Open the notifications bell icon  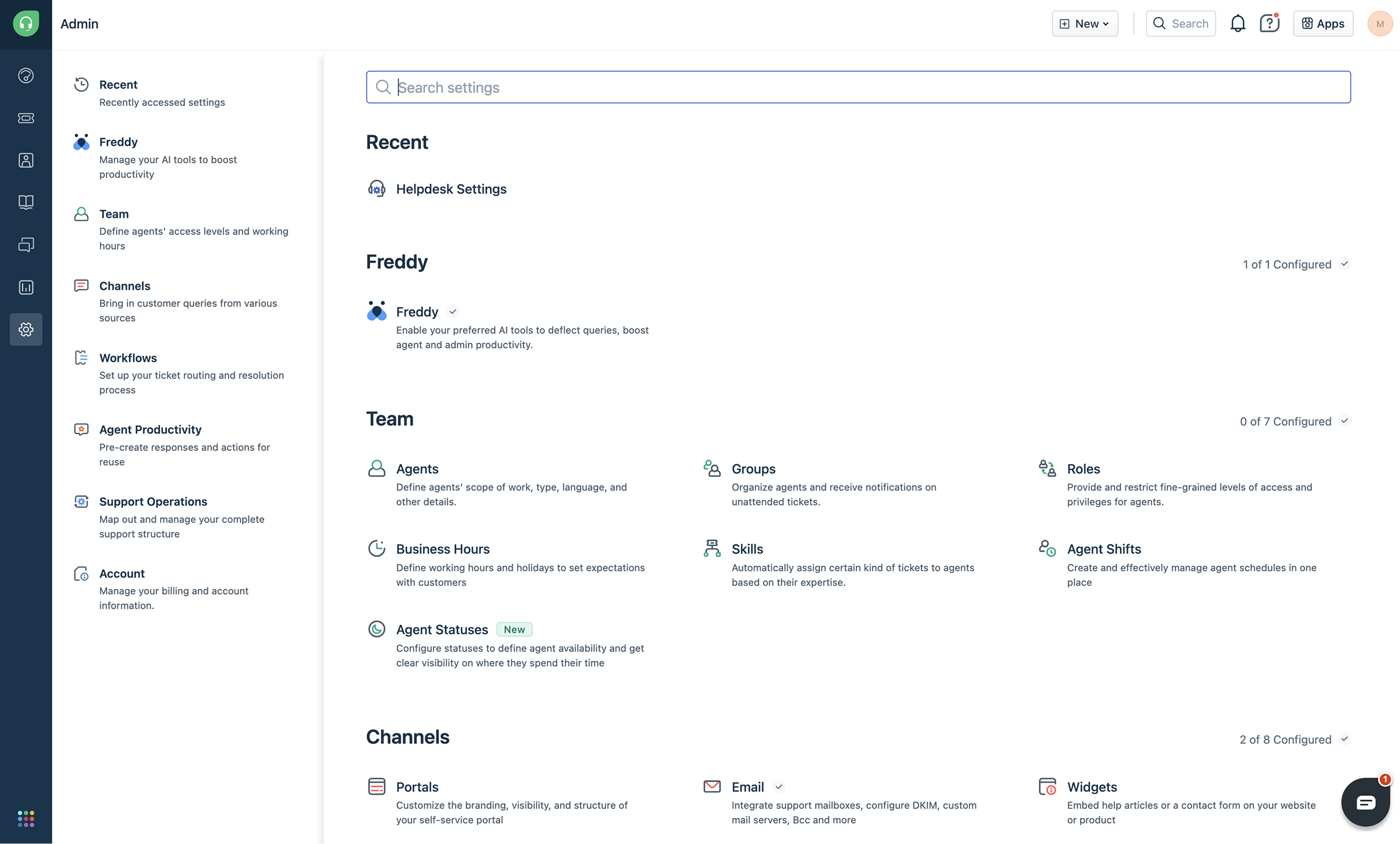(1237, 24)
